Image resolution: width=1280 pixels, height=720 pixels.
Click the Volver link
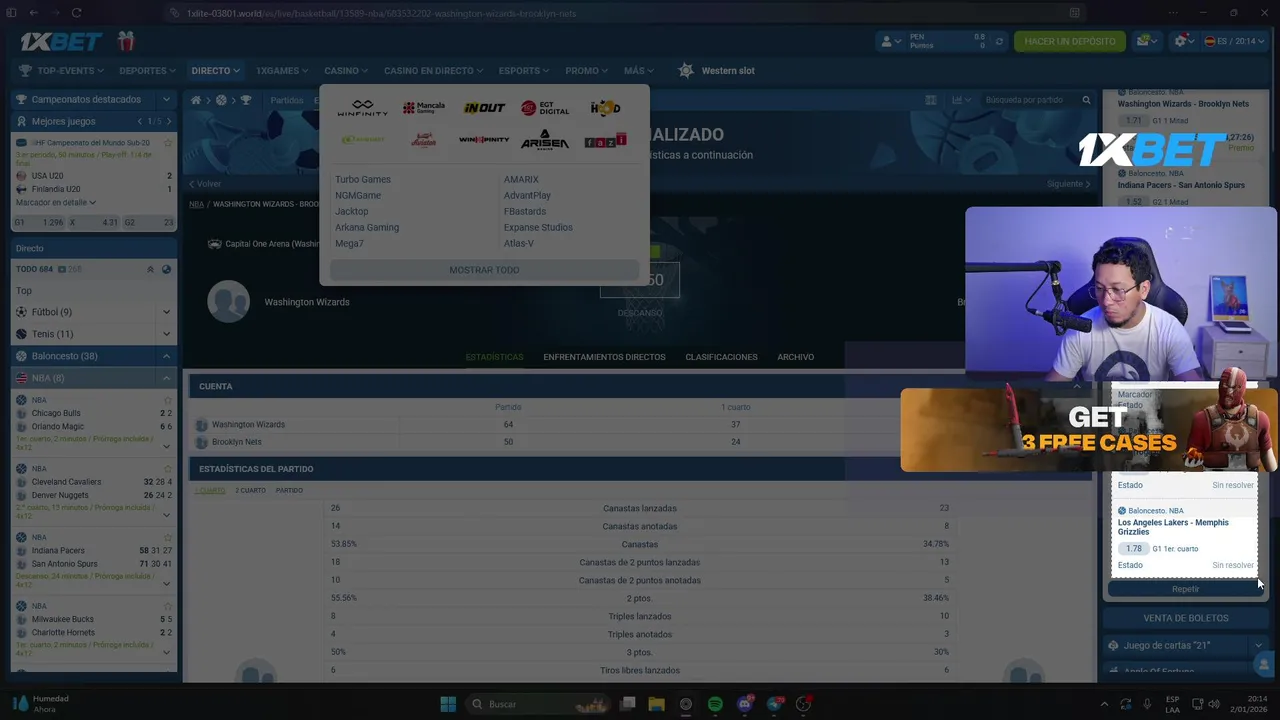pos(205,184)
